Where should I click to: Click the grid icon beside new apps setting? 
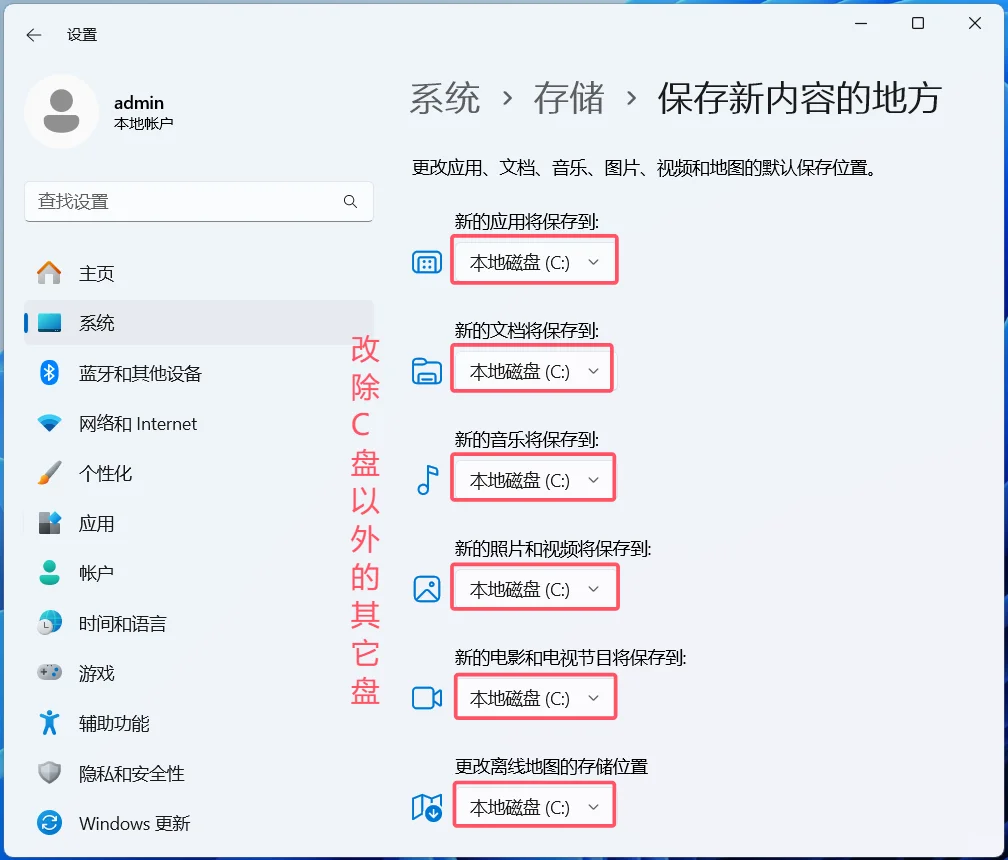pyautogui.click(x=427, y=261)
